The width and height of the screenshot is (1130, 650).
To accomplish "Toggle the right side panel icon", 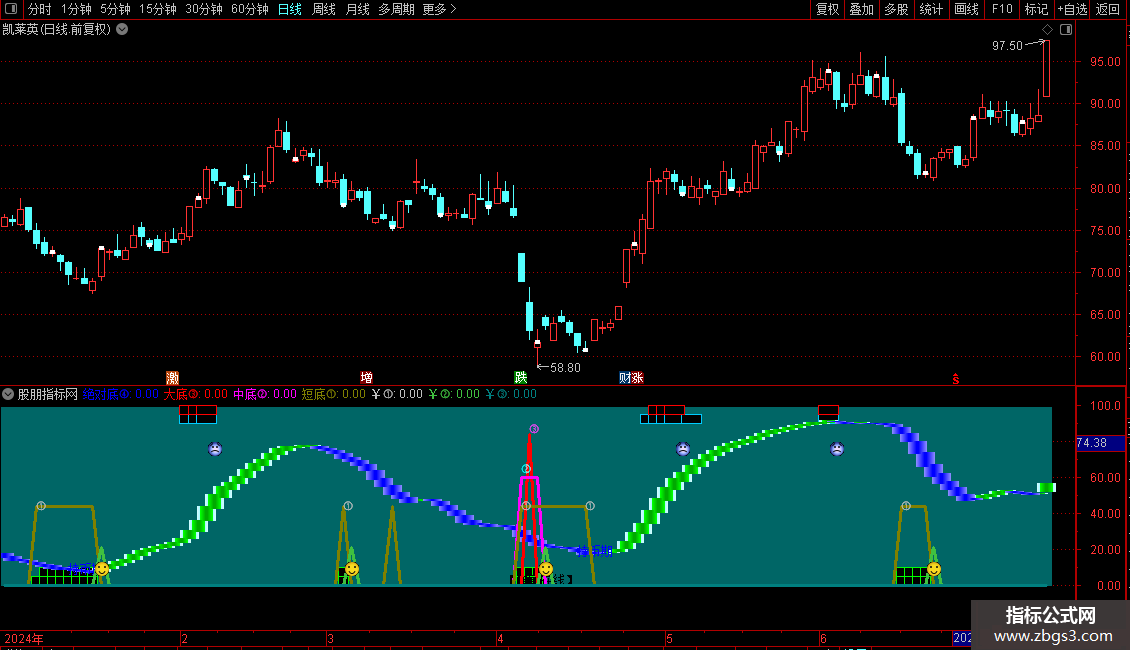I will pyautogui.click(x=1066, y=30).
